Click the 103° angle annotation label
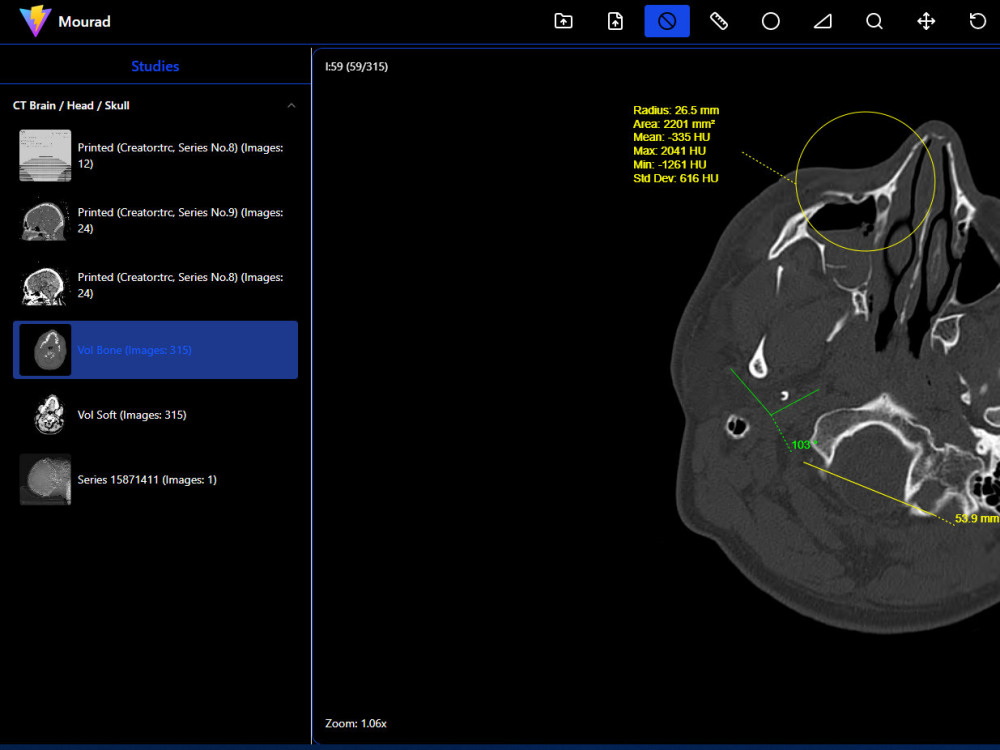The height and width of the screenshot is (750, 1000). pos(804,445)
